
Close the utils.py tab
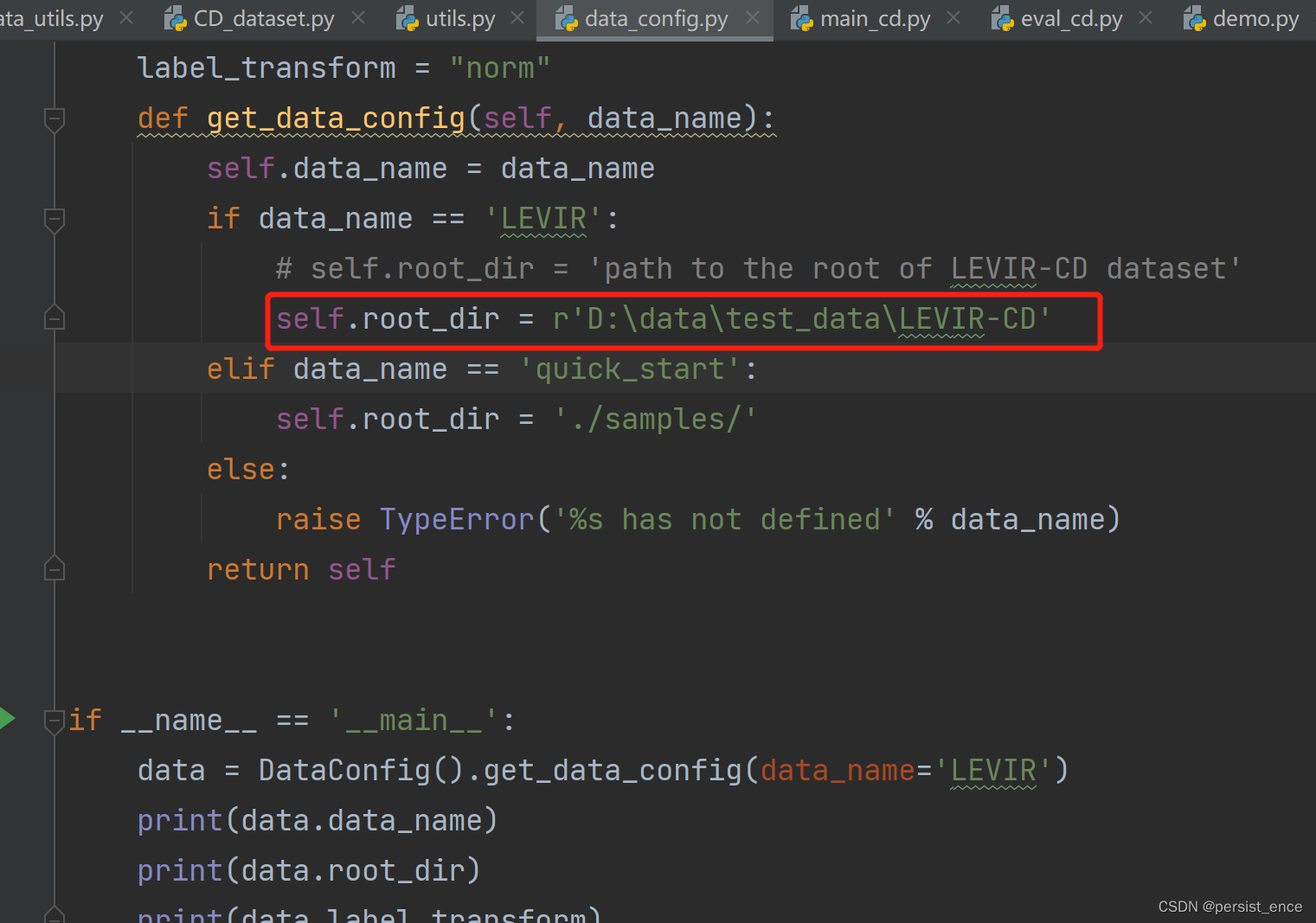click(517, 17)
